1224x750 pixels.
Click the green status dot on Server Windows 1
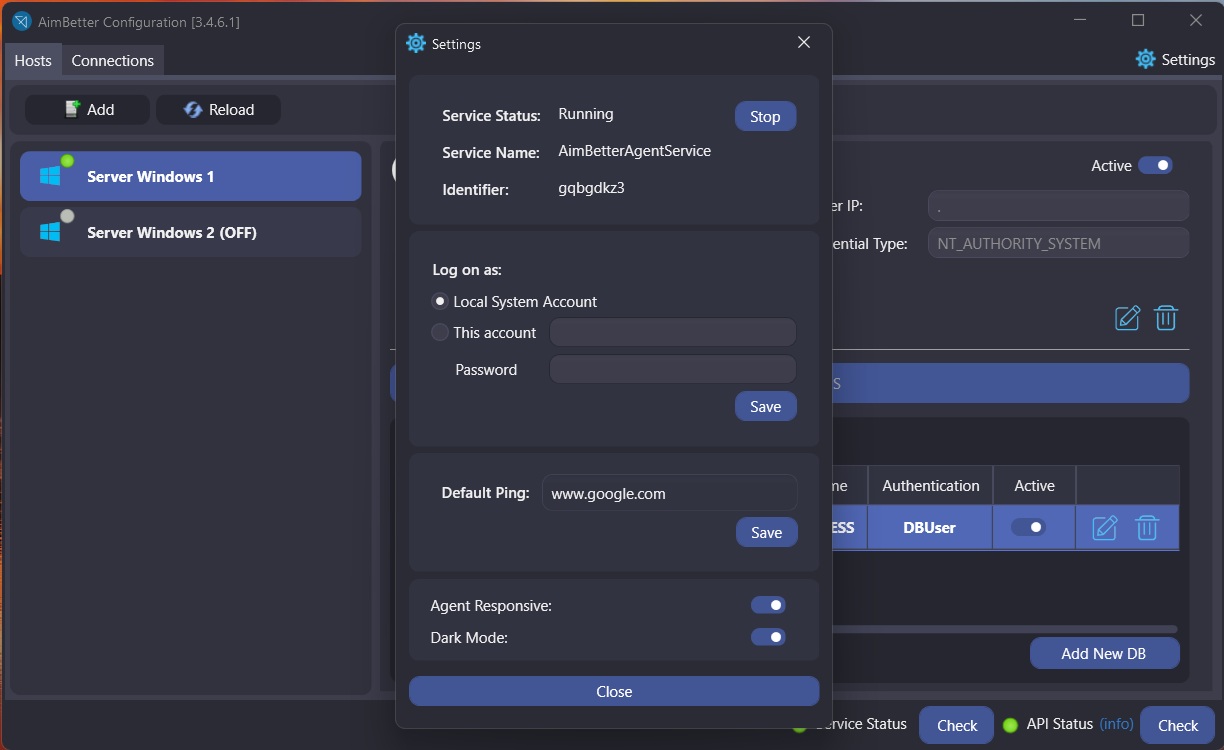click(x=67, y=160)
